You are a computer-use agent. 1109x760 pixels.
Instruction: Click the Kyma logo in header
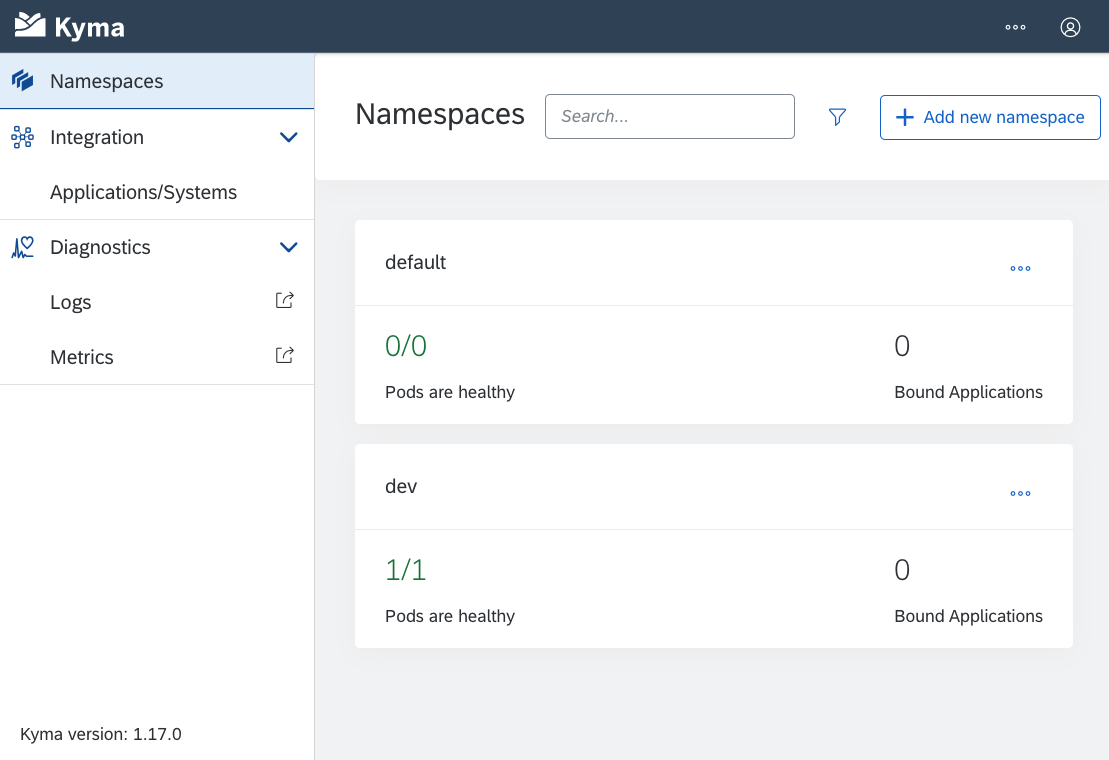tap(69, 26)
